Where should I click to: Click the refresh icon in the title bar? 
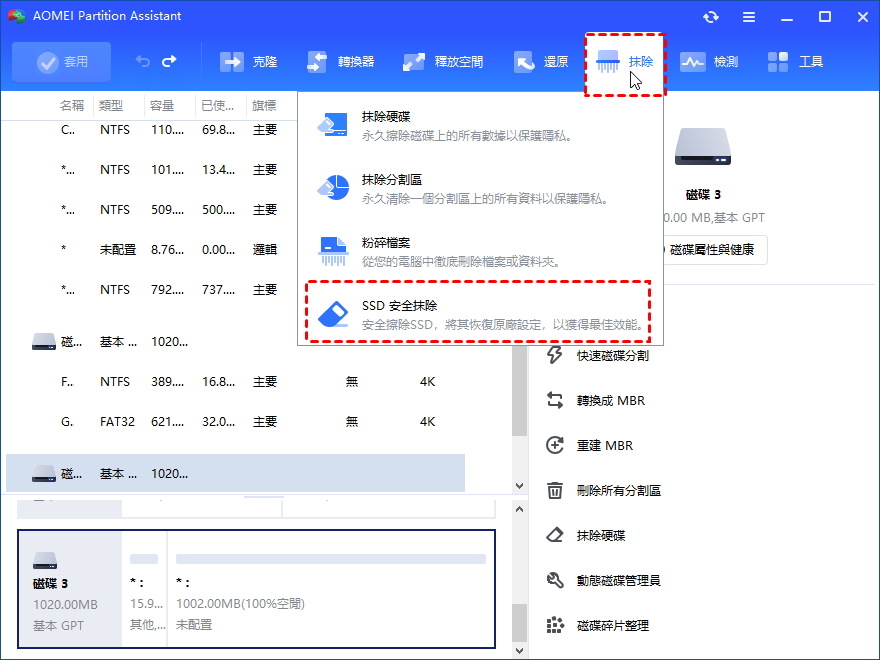(x=711, y=17)
